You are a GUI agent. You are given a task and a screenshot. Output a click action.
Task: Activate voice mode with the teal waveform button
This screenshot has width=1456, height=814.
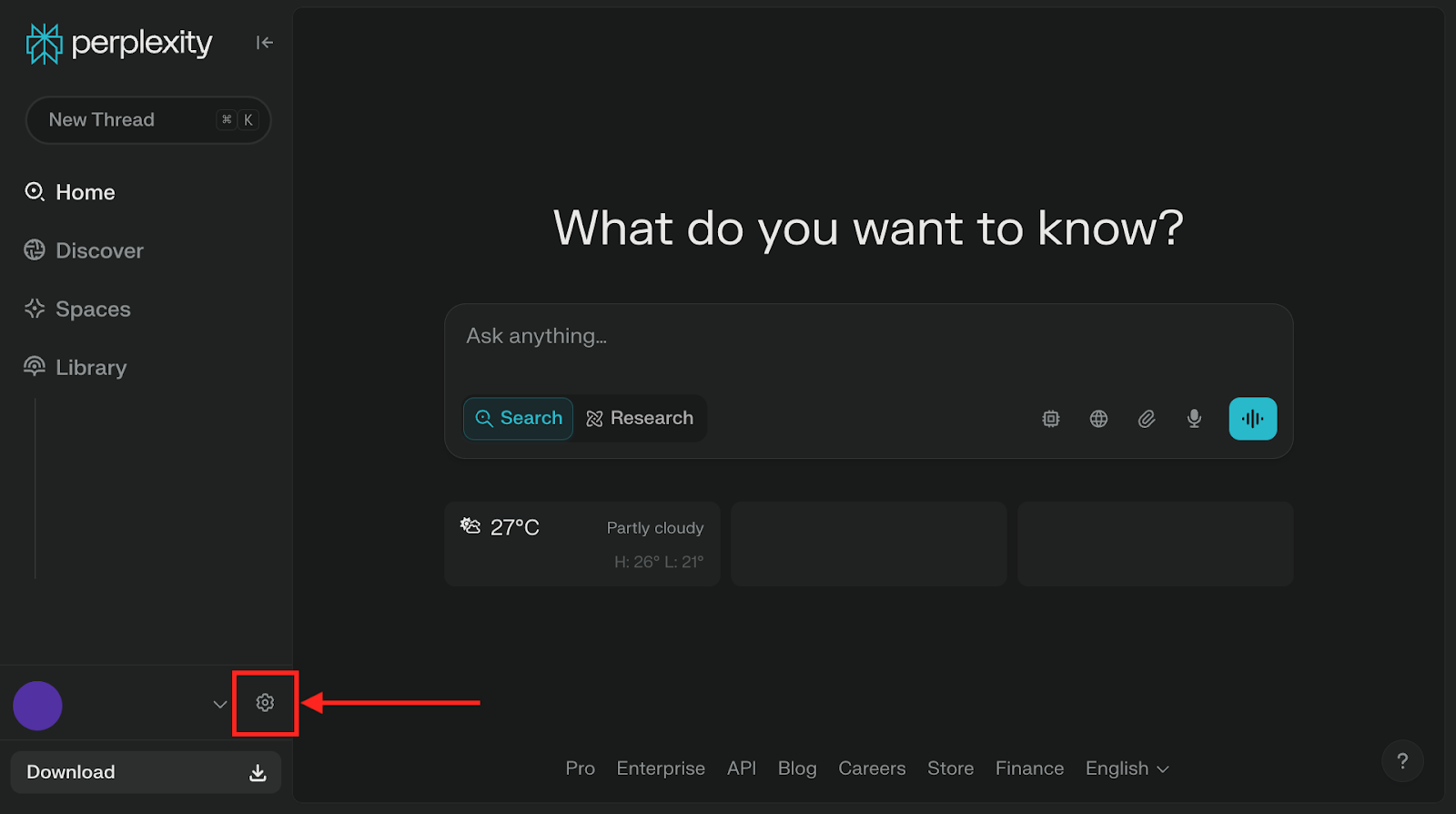[x=1252, y=419]
